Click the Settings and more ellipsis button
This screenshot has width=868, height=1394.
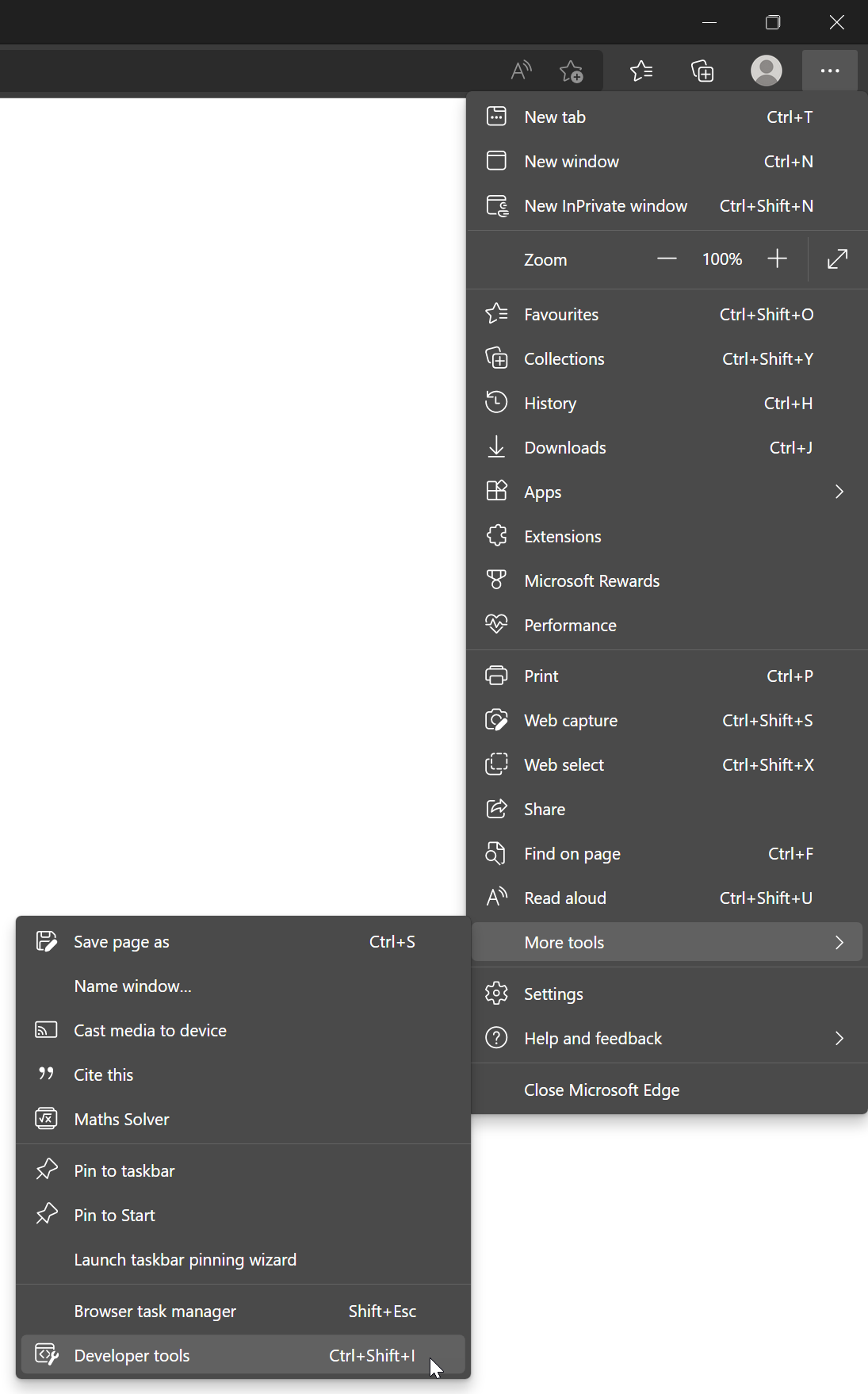tap(830, 71)
